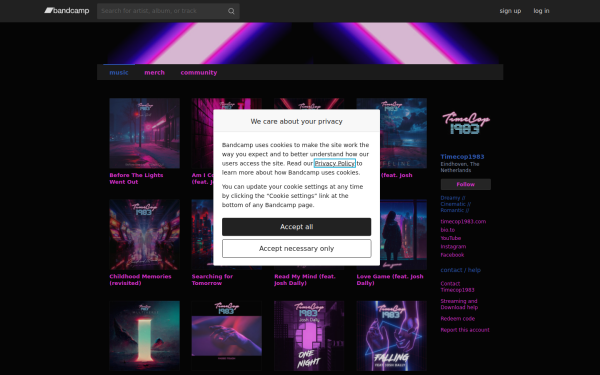The image size is (600, 375).
Task: Open the log in link
Action: pyautogui.click(x=541, y=11)
